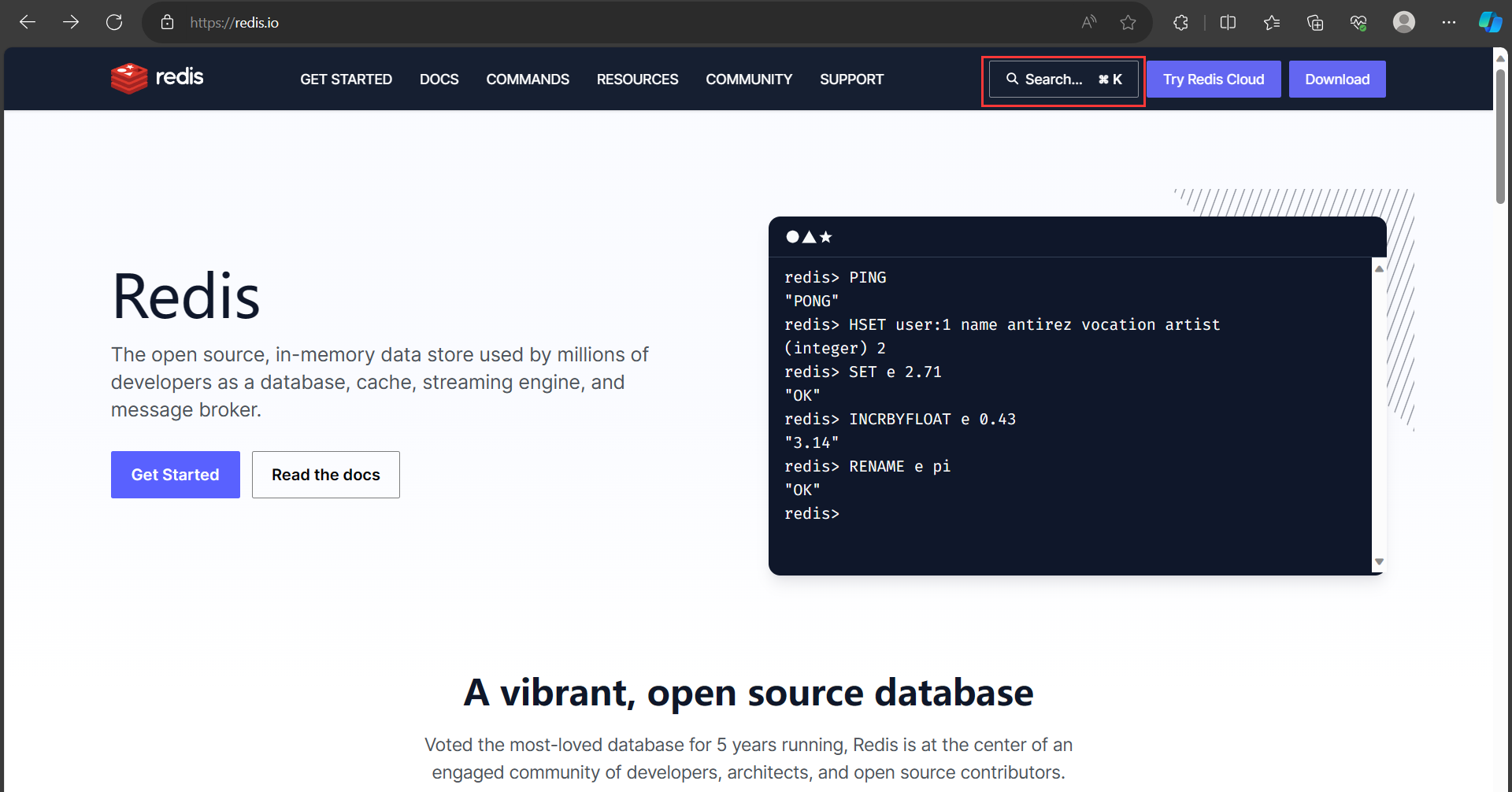
Task: Click terminal line HSET user:1 name antirez
Action: 1002,324
